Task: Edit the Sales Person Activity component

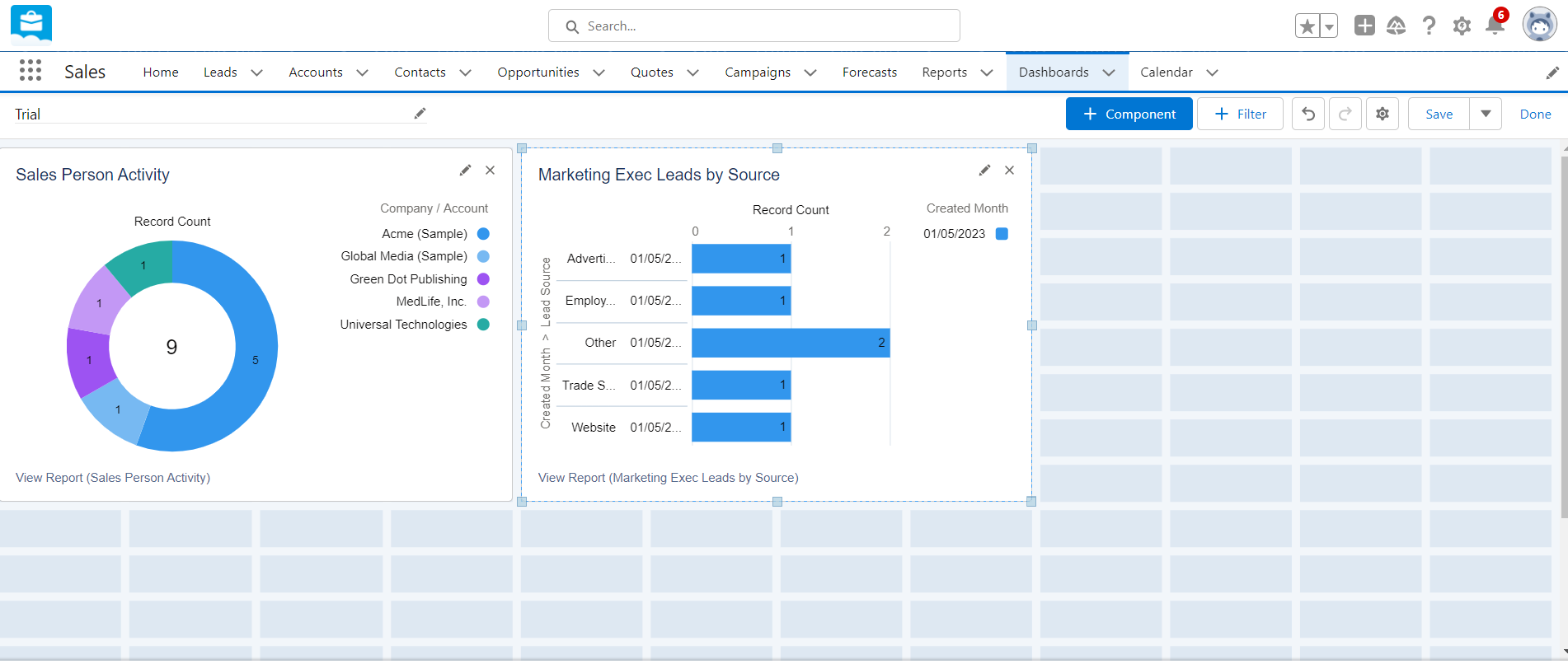Action: tap(465, 171)
